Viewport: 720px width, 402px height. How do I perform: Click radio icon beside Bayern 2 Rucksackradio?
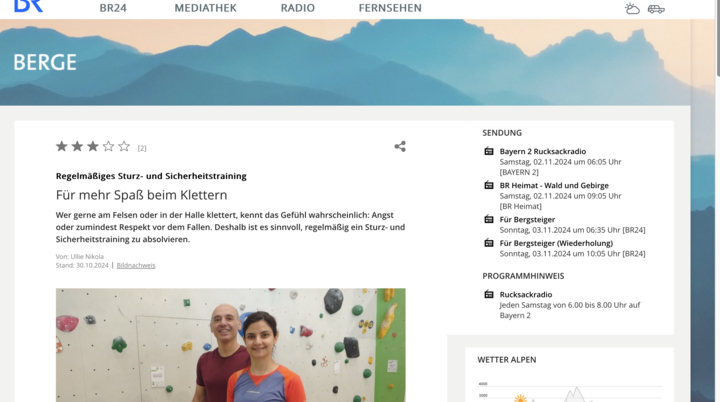[489, 151]
